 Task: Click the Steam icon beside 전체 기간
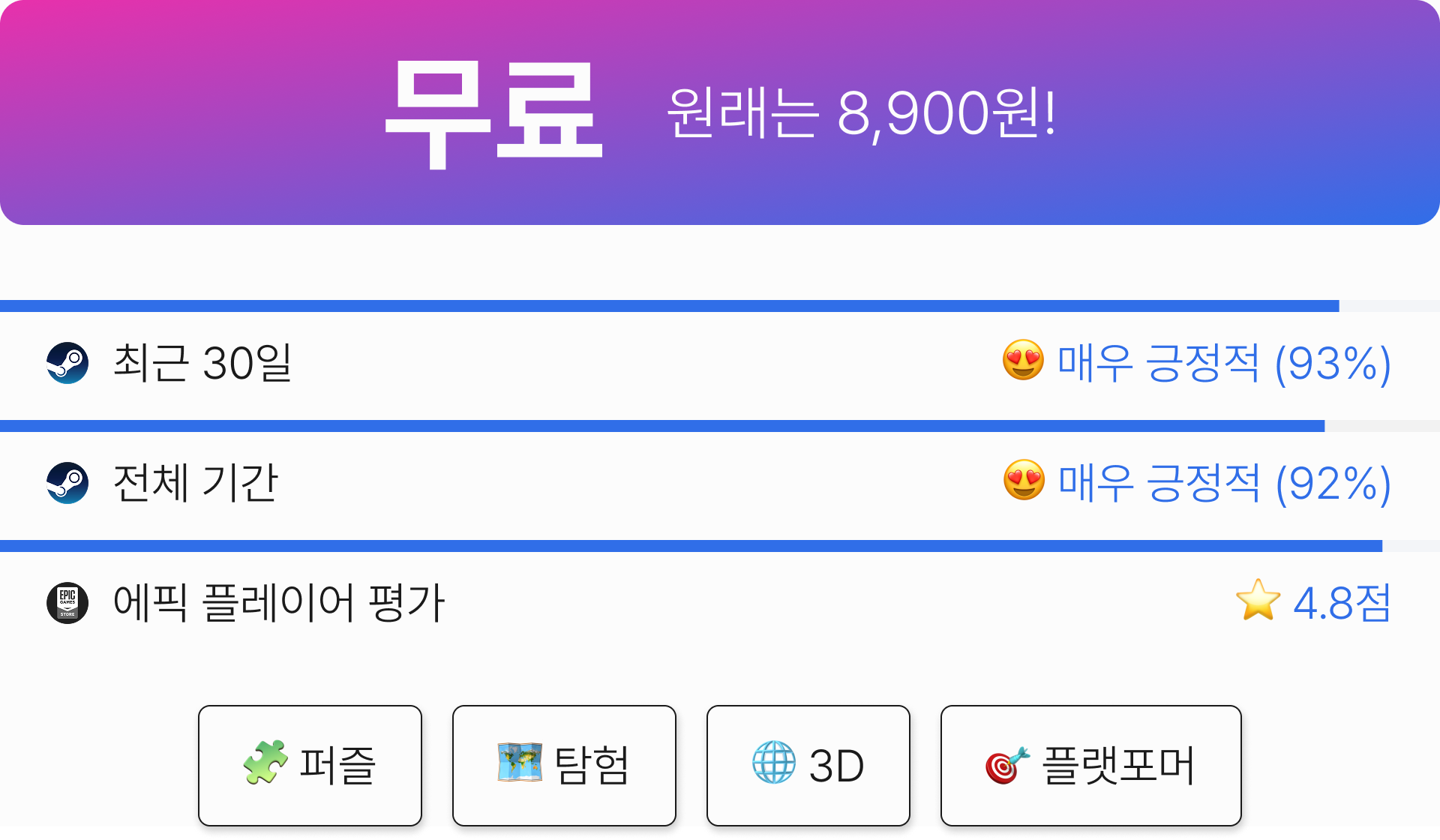tap(67, 483)
